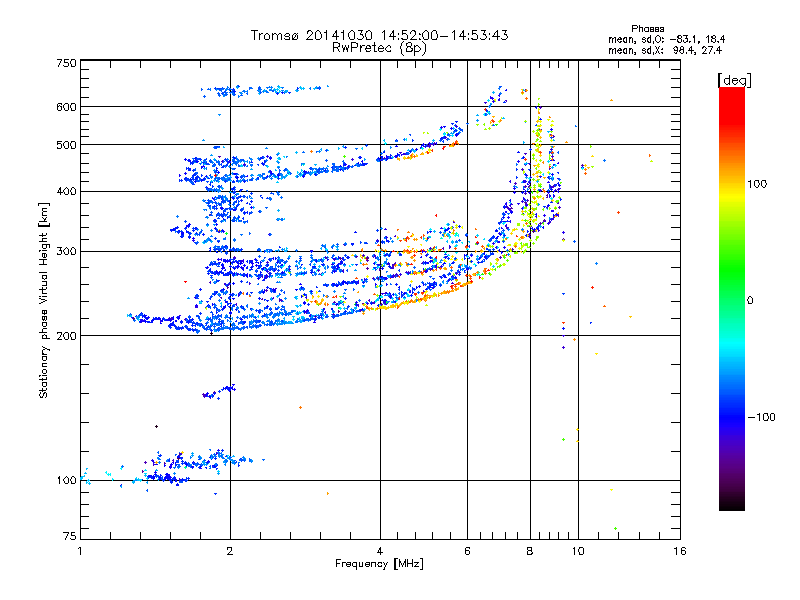Click the x-axis tick label '6'
Image resolution: width=800 pixels, height=600 pixels.
[467, 551]
